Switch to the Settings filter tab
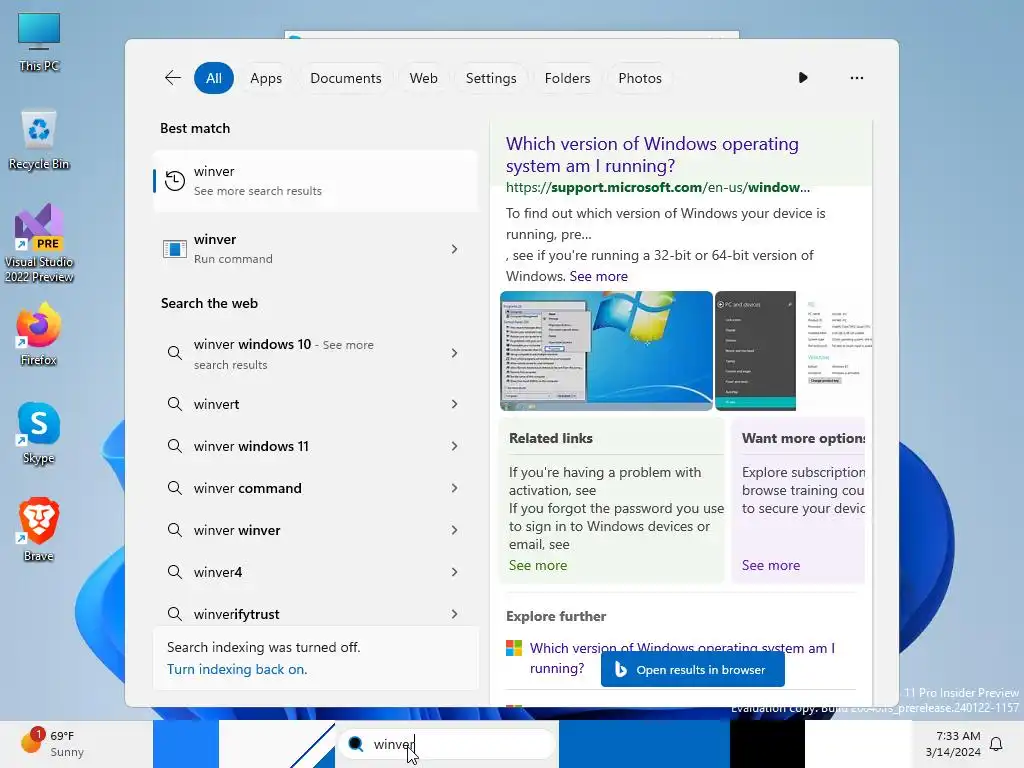 click(x=490, y=78)
